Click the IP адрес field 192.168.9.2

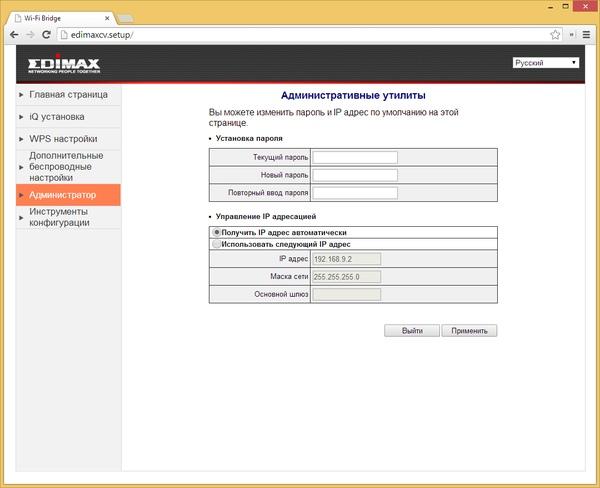pos(347,259)
